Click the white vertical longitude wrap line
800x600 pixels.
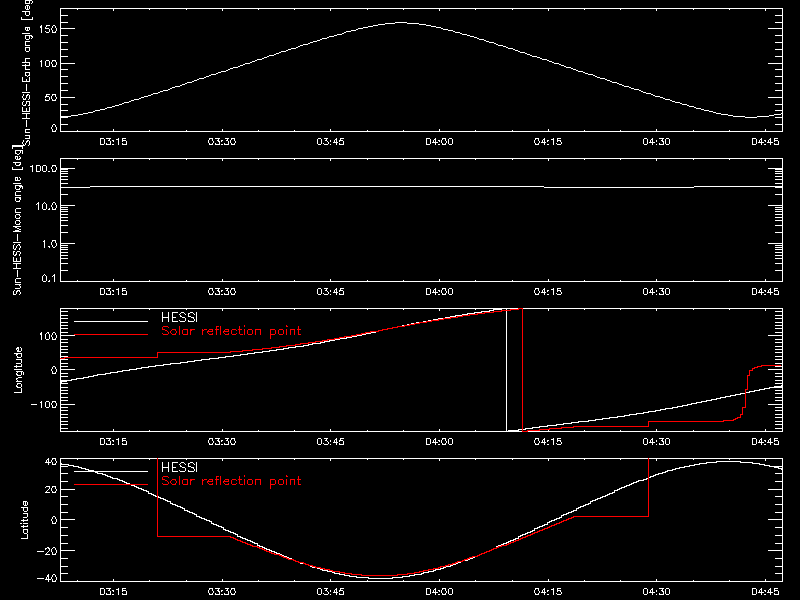tap(506, 370)
